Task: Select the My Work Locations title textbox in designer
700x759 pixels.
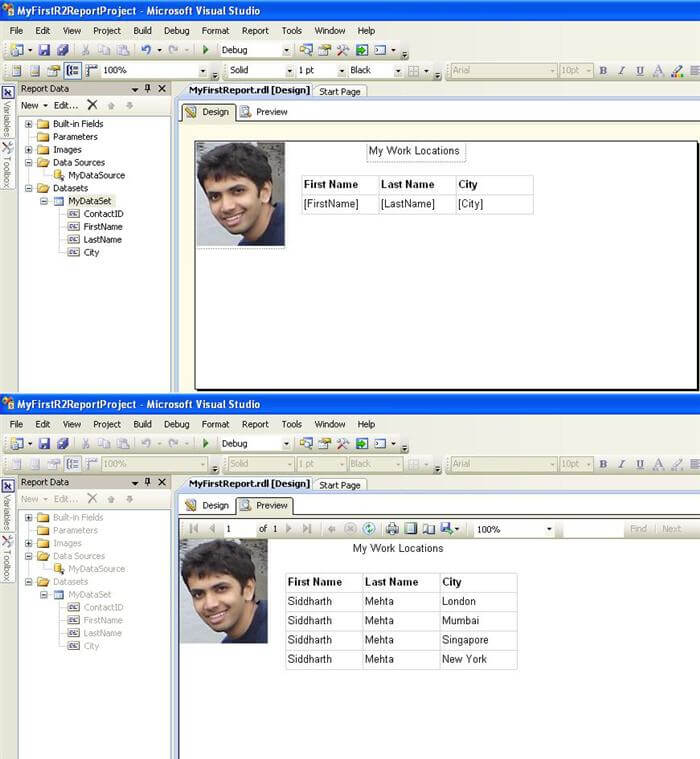Action: click(x=416, y=152)
